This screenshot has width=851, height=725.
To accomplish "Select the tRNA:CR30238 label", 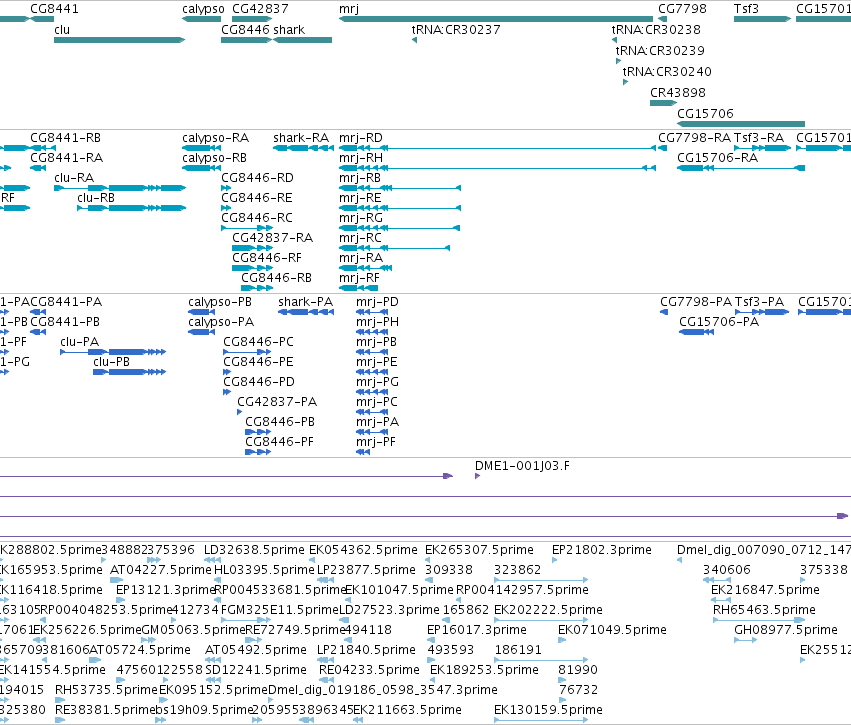I will tap(656, 30).
